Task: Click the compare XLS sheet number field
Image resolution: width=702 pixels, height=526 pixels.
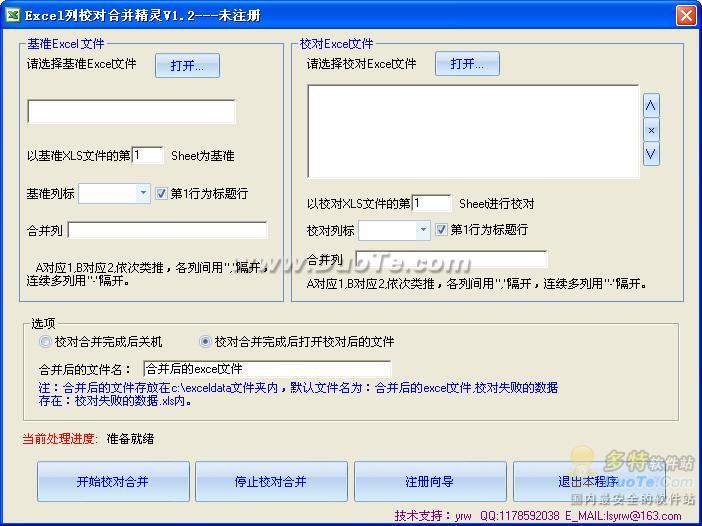Action: point(431,203)
